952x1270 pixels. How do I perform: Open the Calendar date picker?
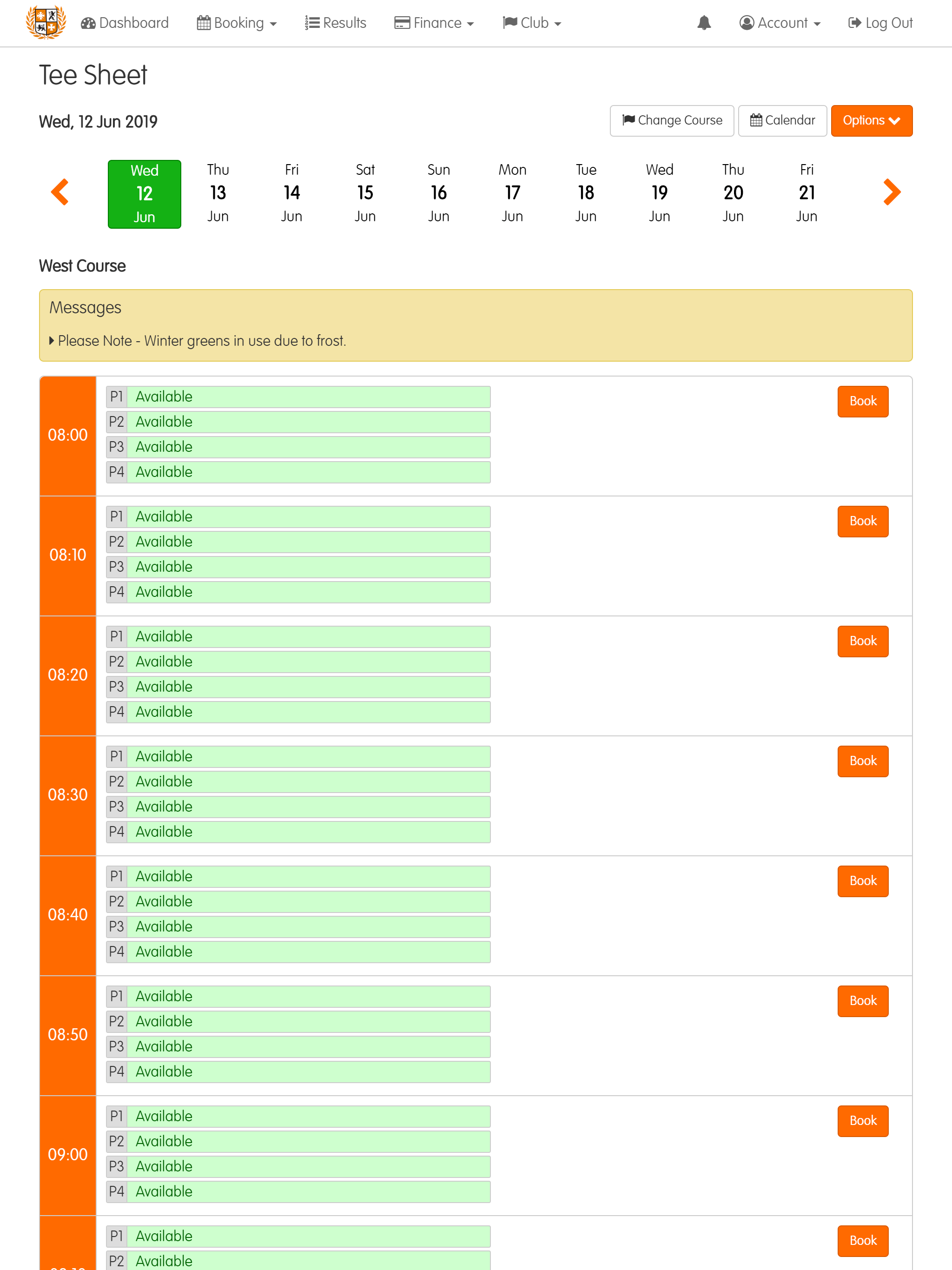click(x=782, y=120)
